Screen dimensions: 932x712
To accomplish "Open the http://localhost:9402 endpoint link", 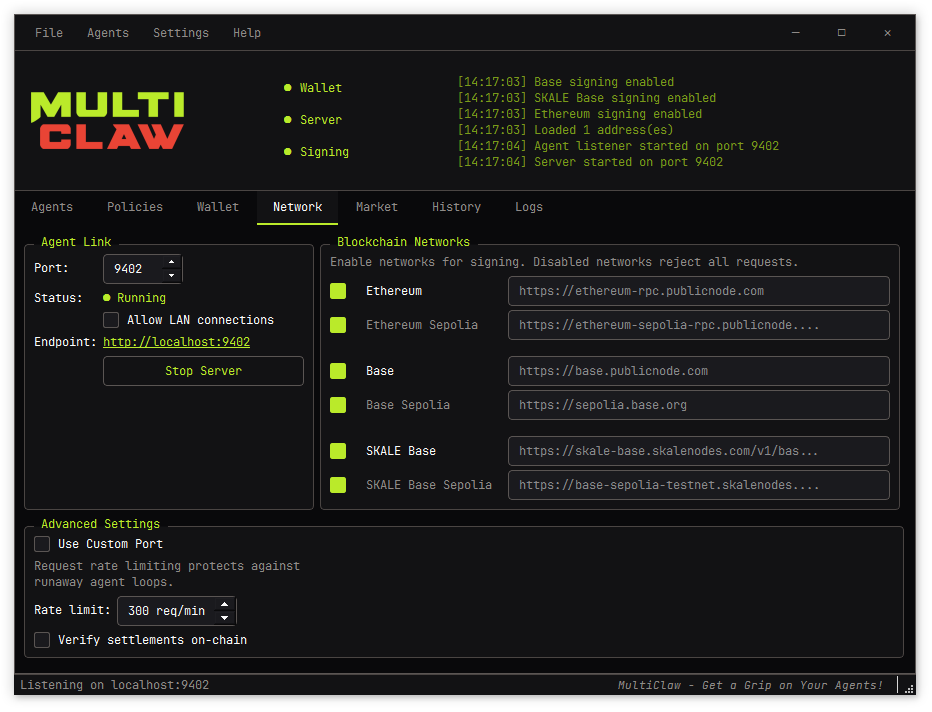I will click(x=177, y=342).
